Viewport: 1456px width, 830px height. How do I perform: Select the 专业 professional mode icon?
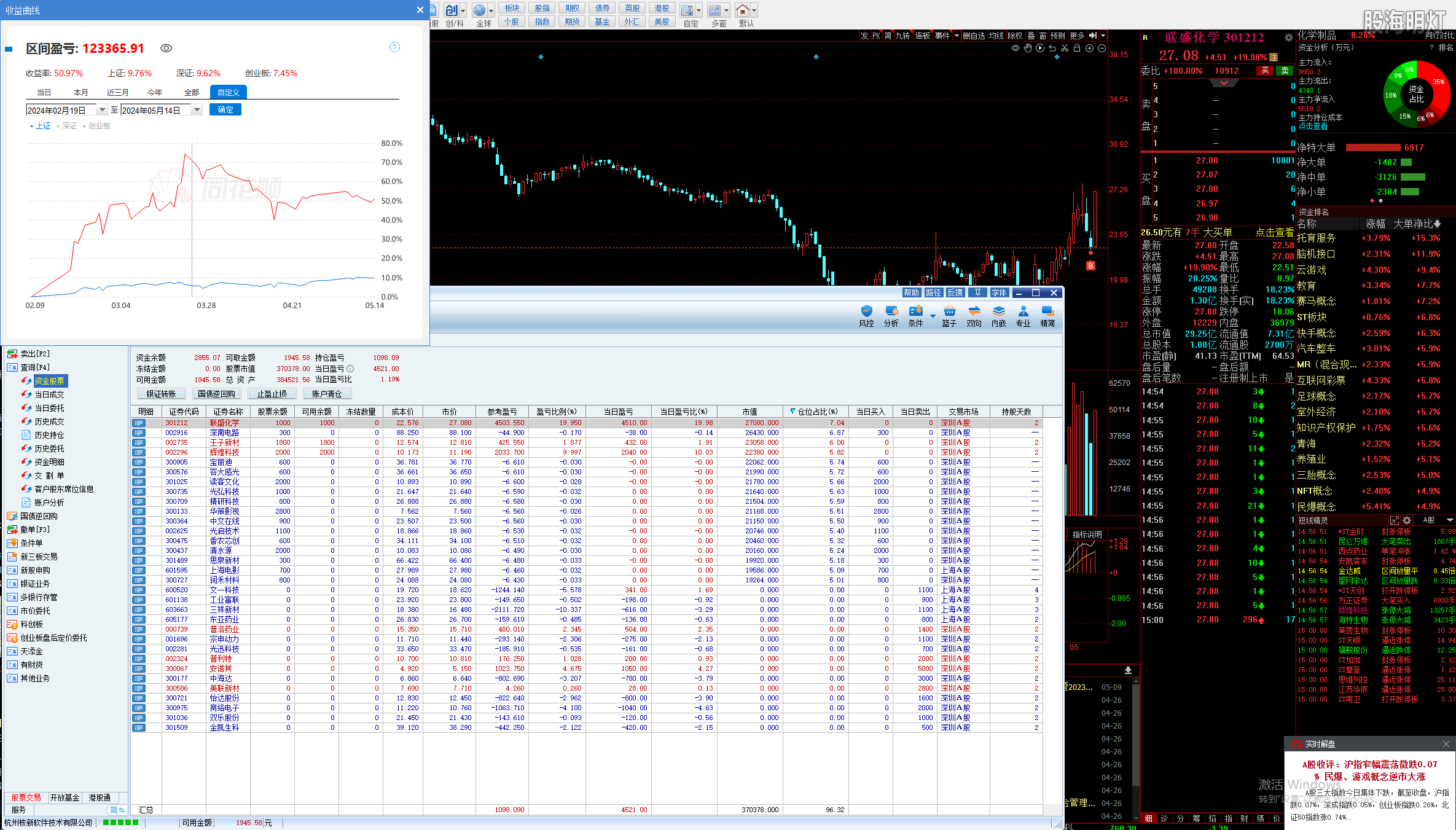1023,316
